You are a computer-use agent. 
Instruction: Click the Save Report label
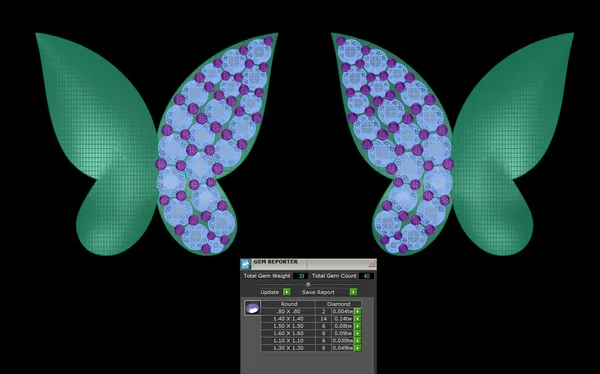(318, 292)
